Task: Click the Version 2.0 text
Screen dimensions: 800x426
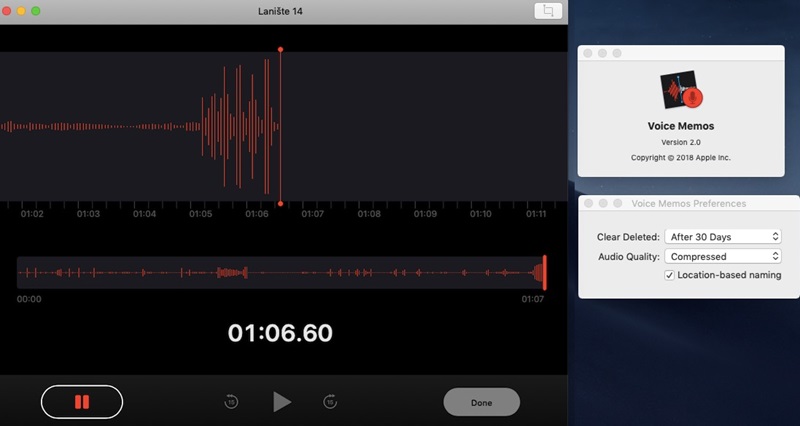Action: (681, 142)
